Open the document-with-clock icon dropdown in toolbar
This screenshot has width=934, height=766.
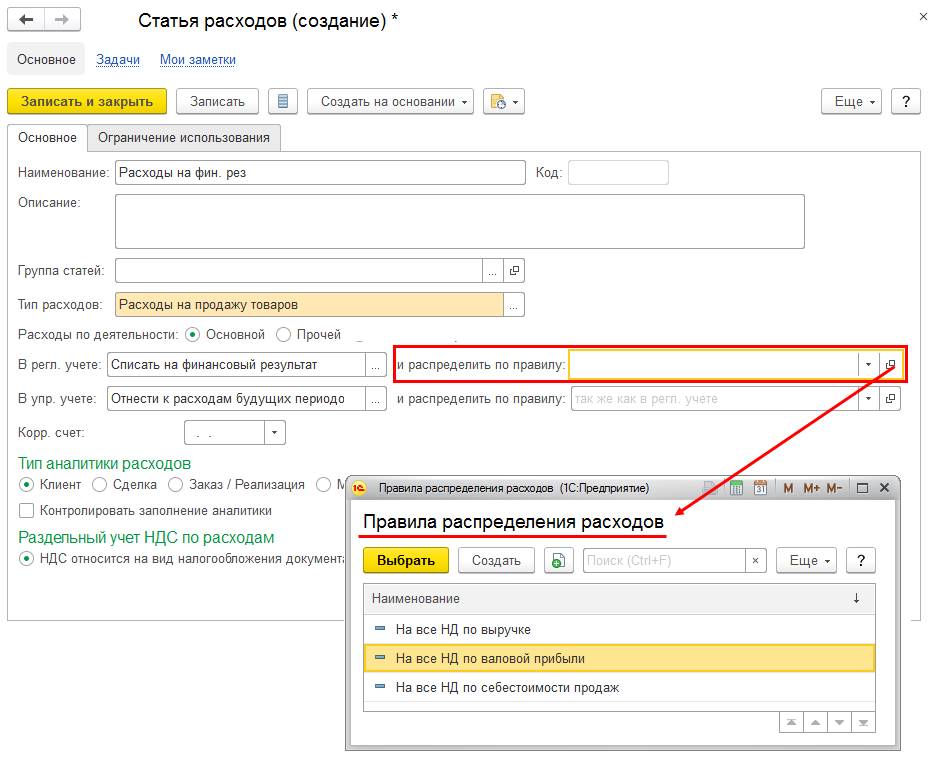pyautogui.click(x=503, y=101)
